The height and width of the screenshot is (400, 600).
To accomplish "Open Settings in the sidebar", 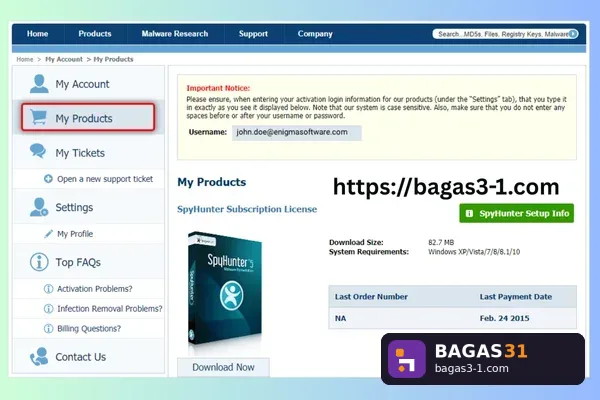I will click(x=74, y=207).
